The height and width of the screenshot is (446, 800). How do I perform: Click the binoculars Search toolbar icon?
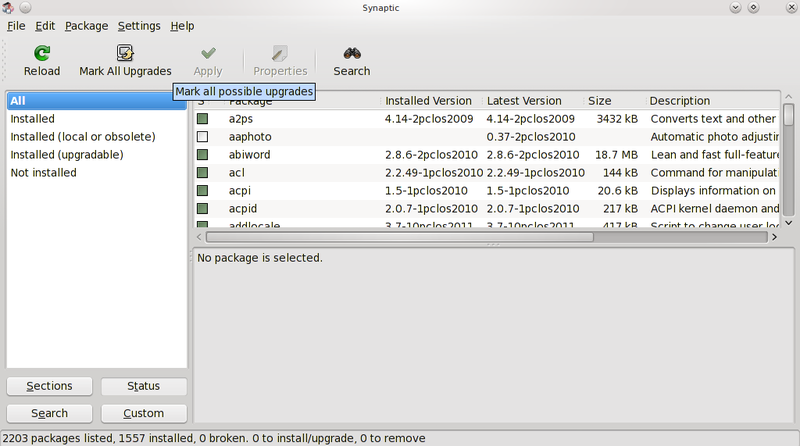click(x=352, y=53)
